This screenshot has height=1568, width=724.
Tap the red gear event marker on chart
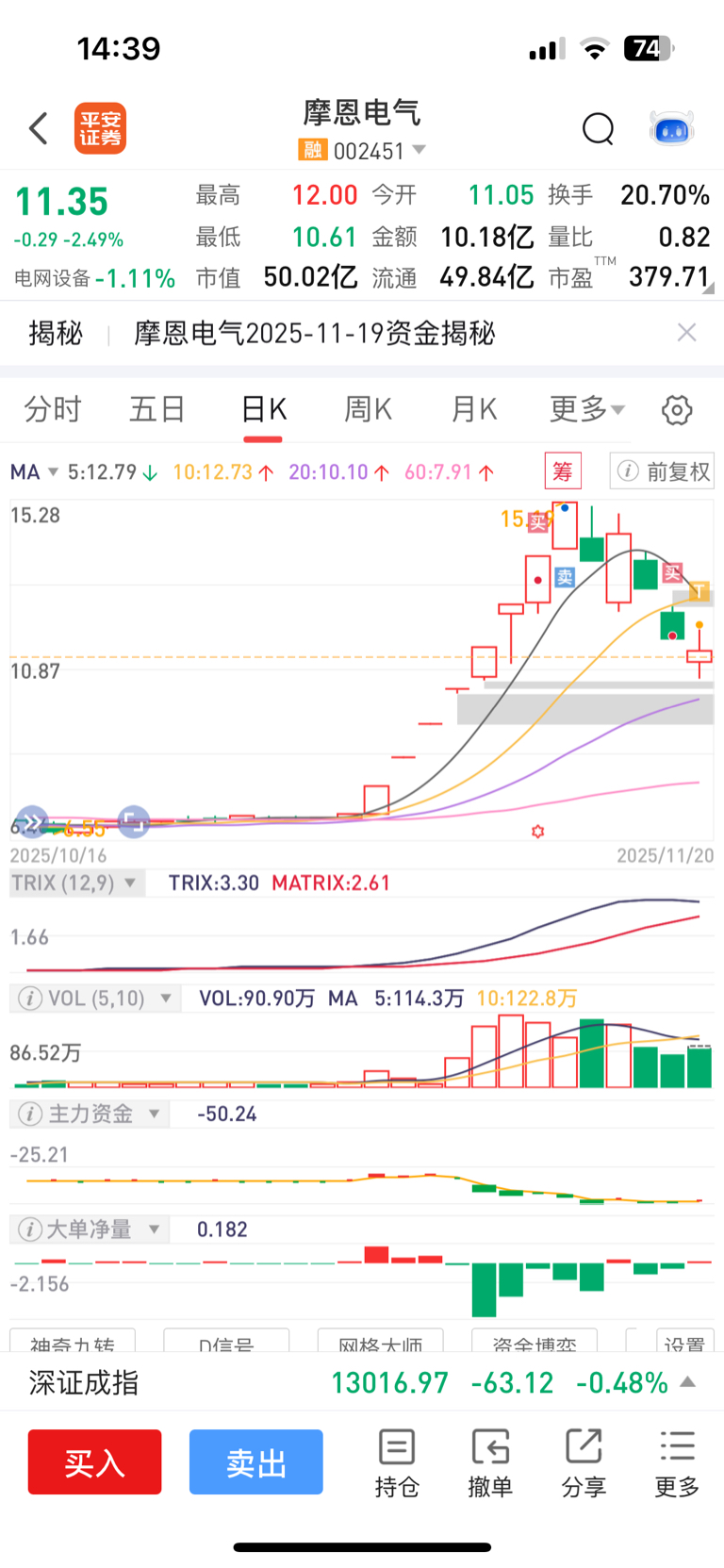(537, 832)
